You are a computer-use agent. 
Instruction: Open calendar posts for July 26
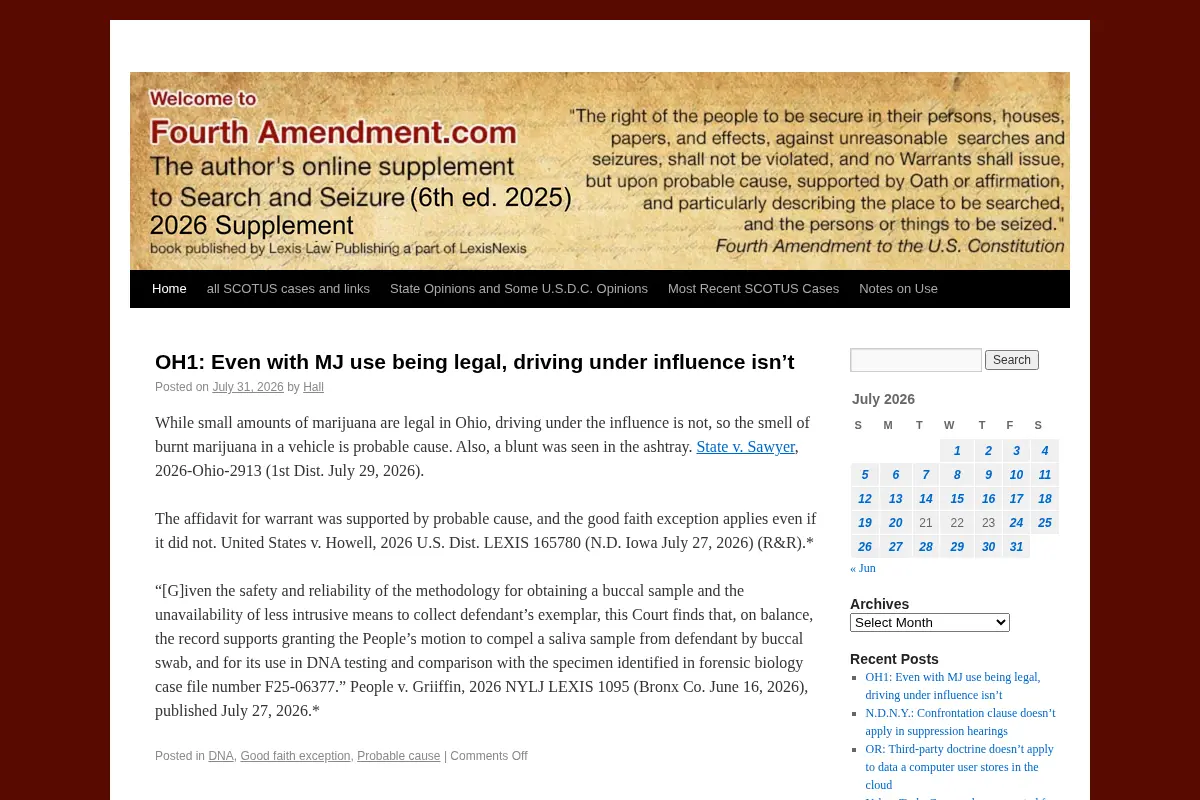[x=865, y=547]
